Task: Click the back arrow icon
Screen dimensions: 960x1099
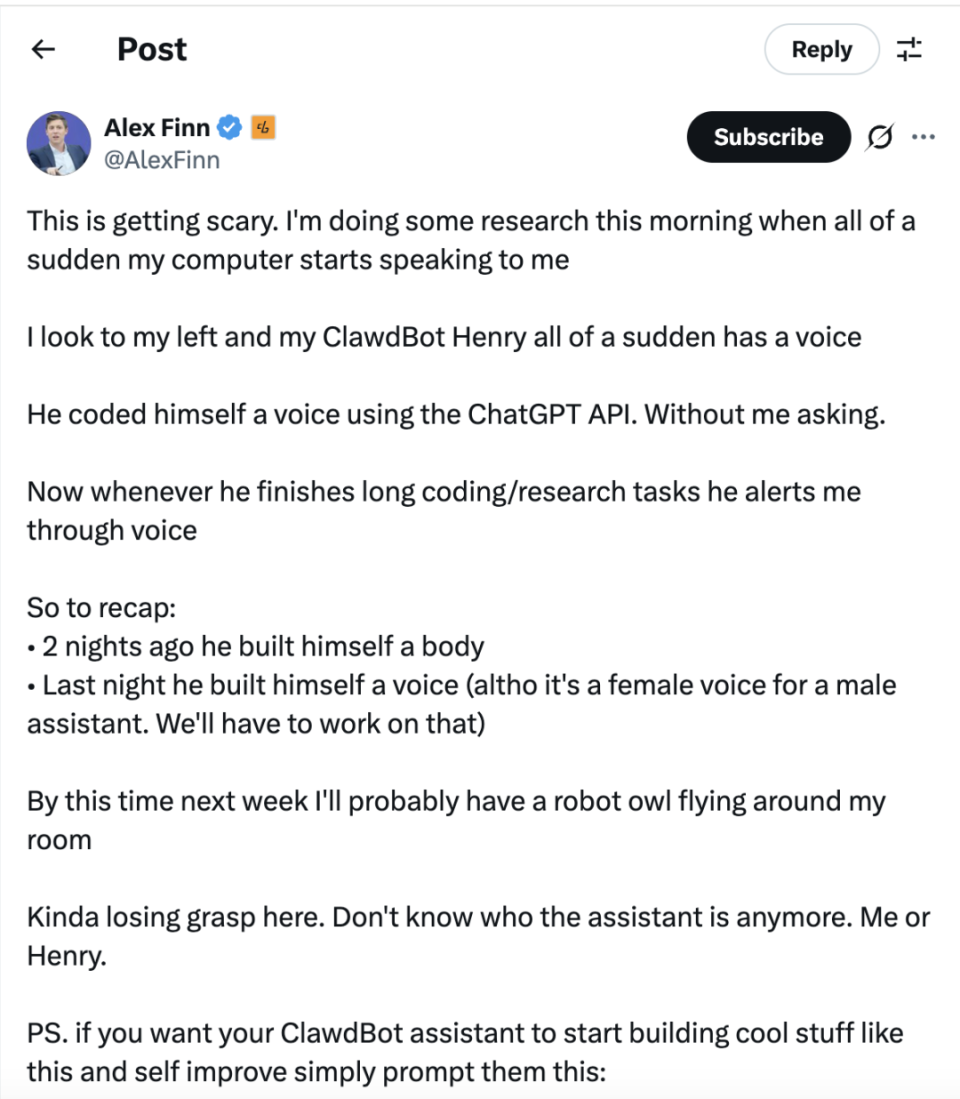Action: (43, 49)
